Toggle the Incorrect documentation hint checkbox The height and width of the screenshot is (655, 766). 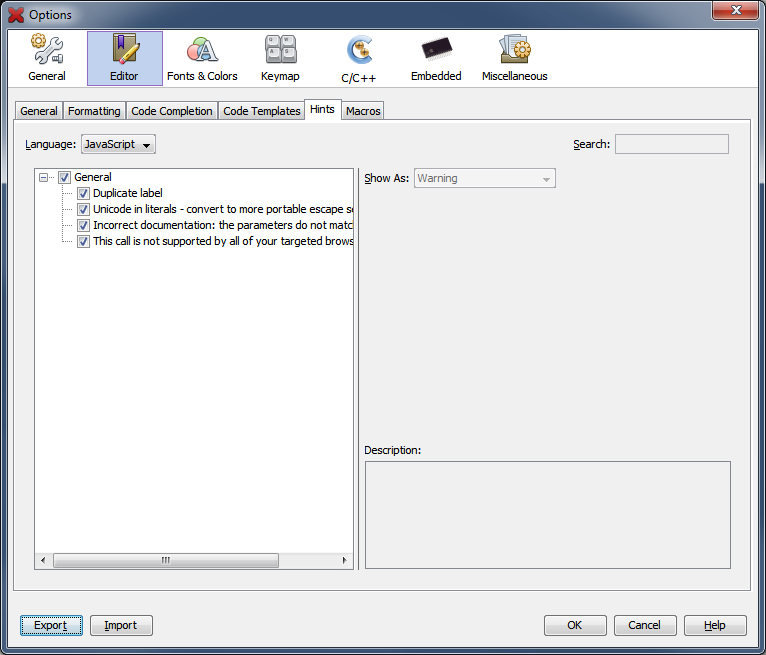(84, 225)
